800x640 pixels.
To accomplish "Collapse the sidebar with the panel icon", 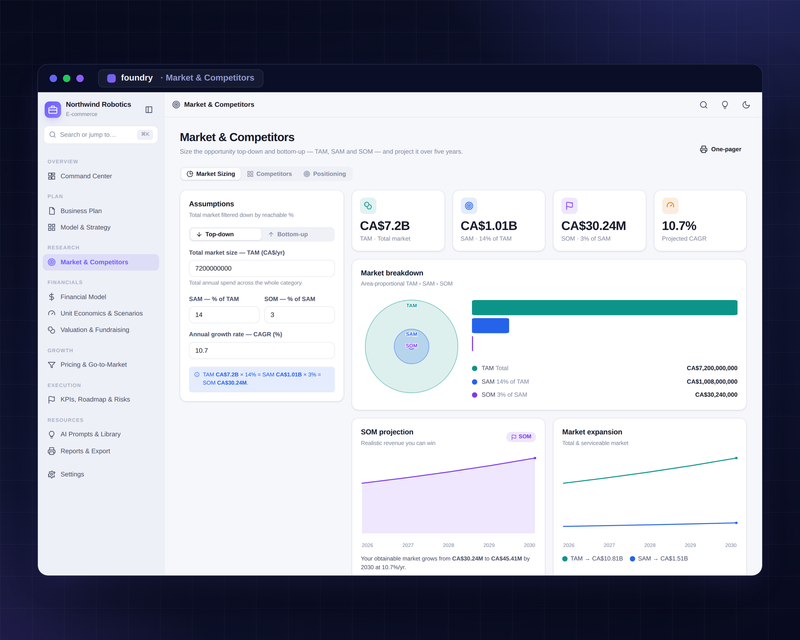I will [x=149, y=109].
